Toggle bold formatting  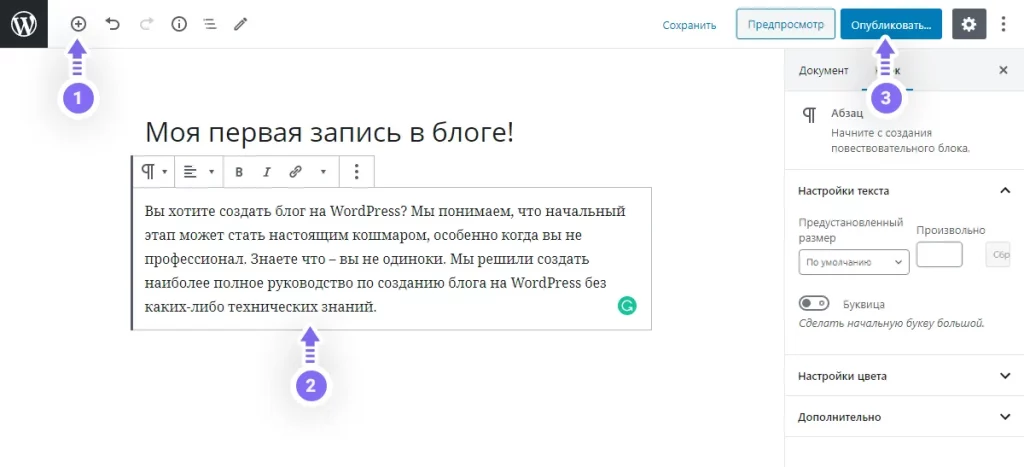click(x=239, y=172)
